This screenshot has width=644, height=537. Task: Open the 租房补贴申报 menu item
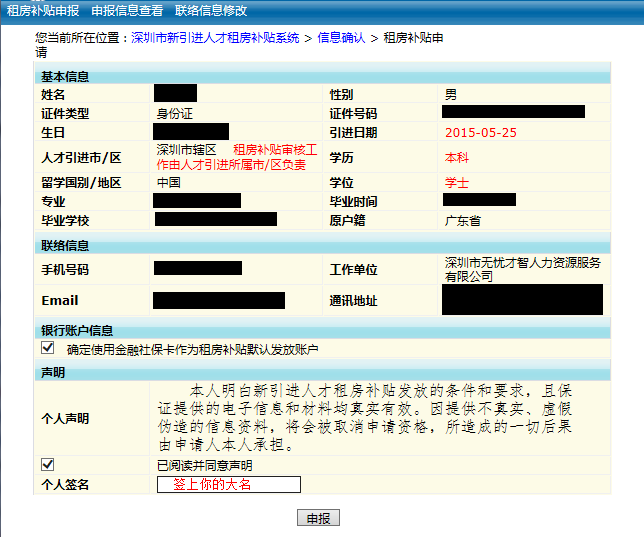point(43,10)
